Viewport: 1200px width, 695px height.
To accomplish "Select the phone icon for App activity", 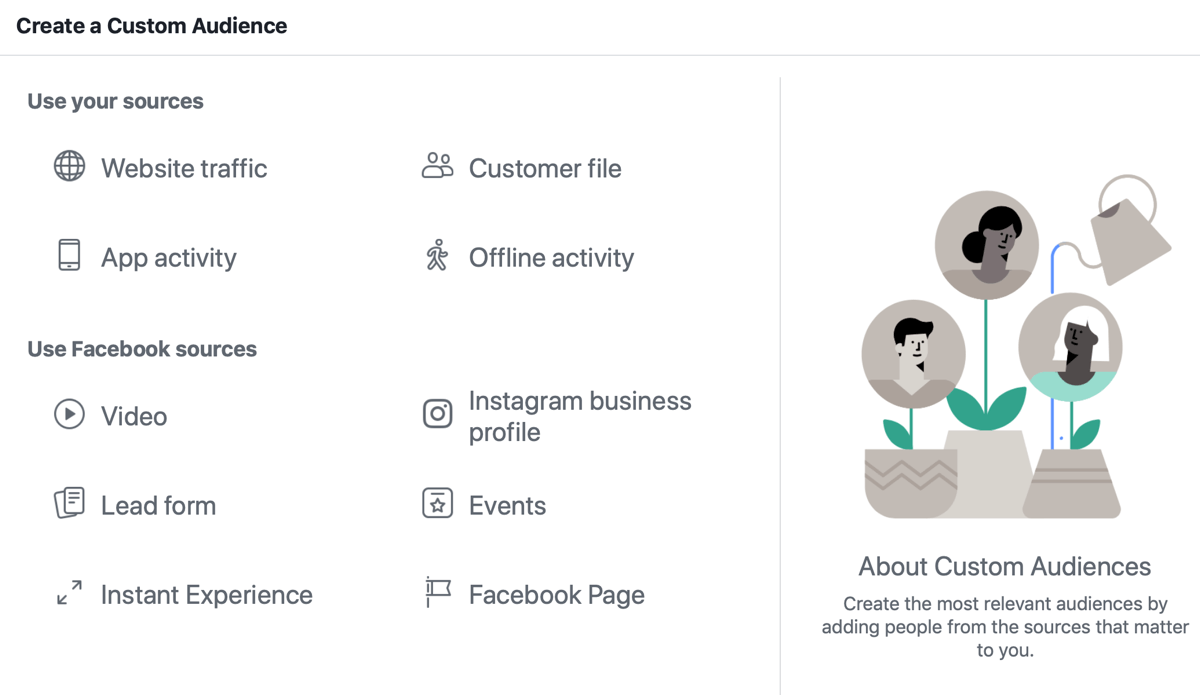I will tap(68, 257).
